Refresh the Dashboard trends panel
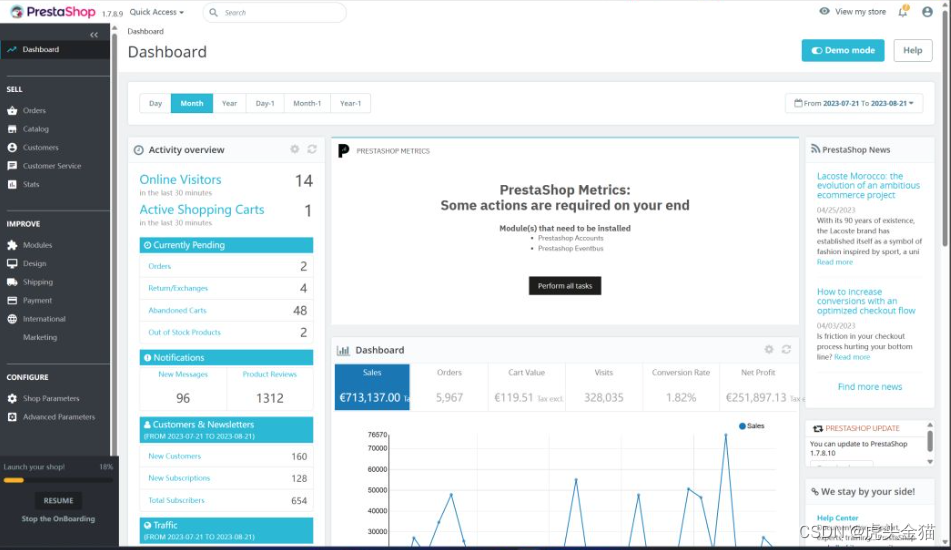Screen dimensions: 951x550 click(787, 349)
